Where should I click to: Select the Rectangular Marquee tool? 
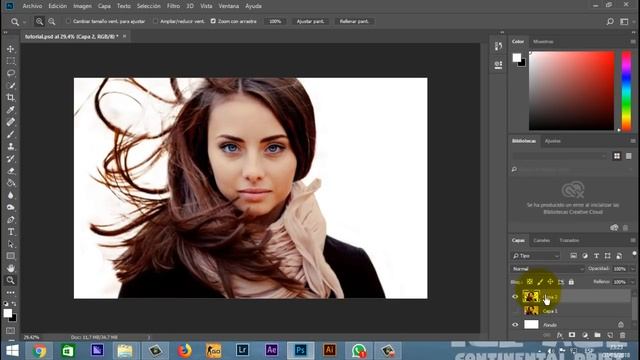tap(11, 61)
